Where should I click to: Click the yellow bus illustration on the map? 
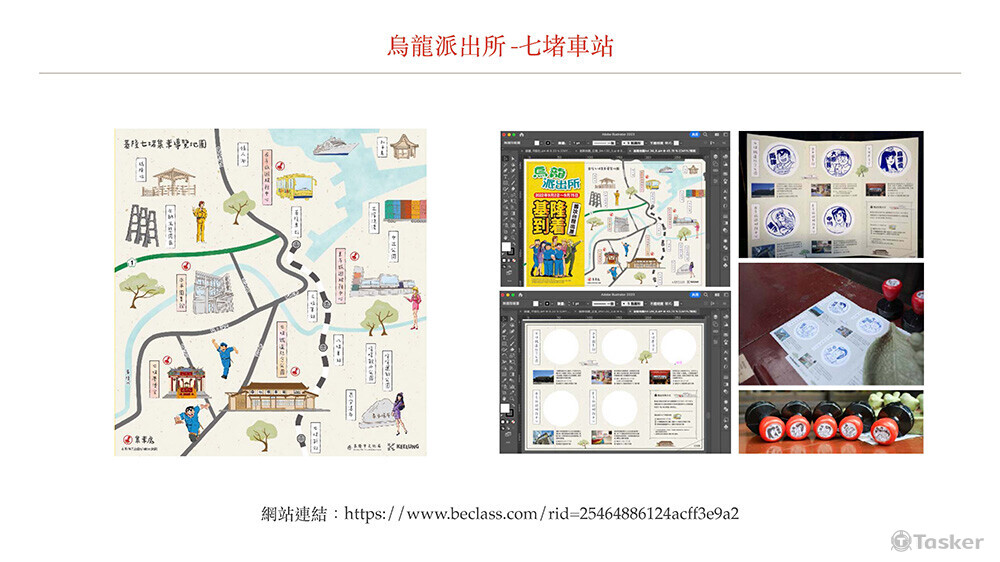click(x=294, y=185)
